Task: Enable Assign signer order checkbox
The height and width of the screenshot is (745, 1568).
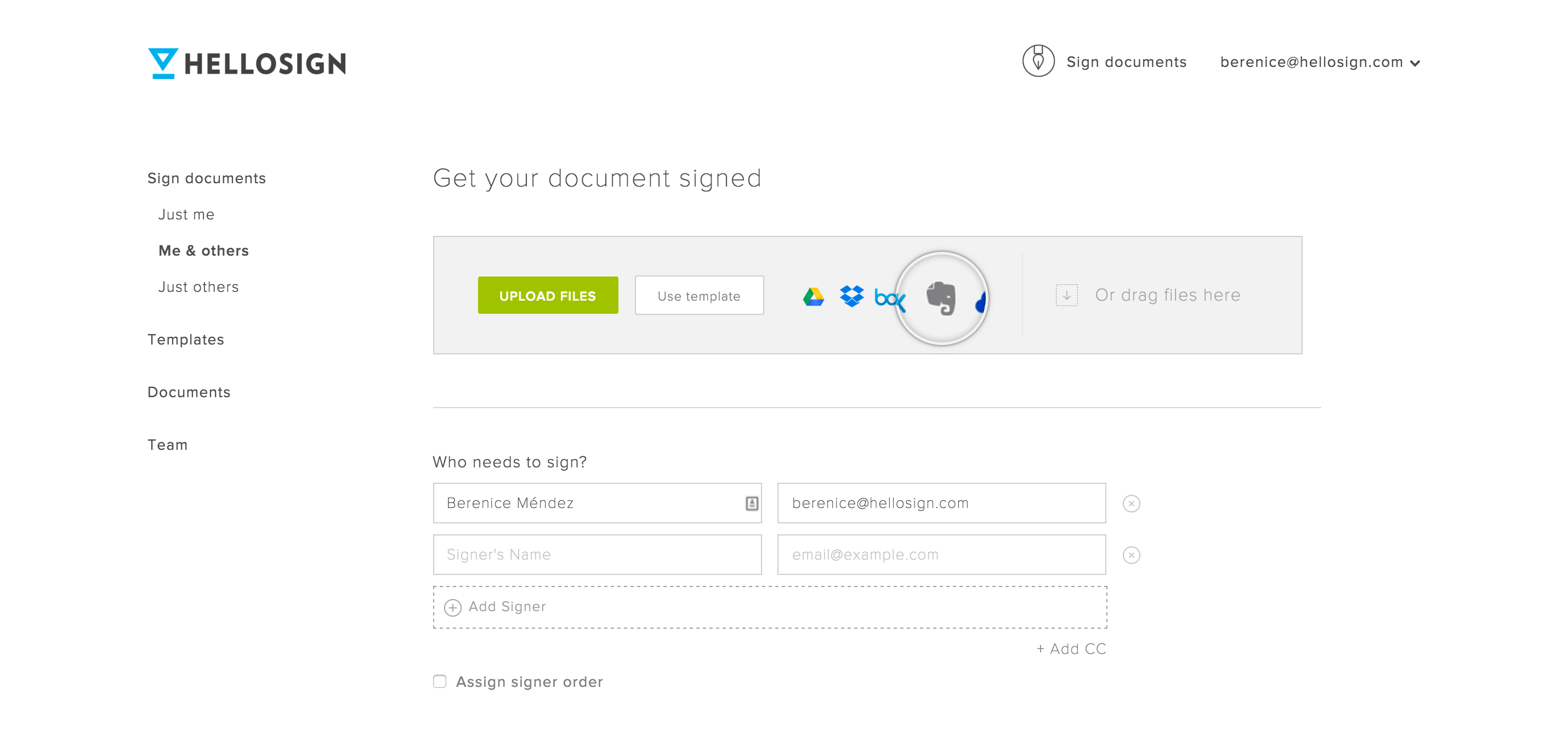Action: pos(439,681)
